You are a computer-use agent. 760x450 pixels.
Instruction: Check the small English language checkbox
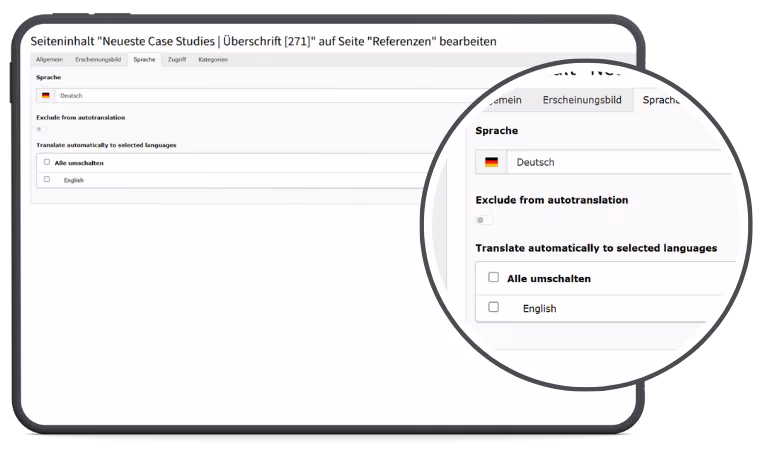(47, 179)
